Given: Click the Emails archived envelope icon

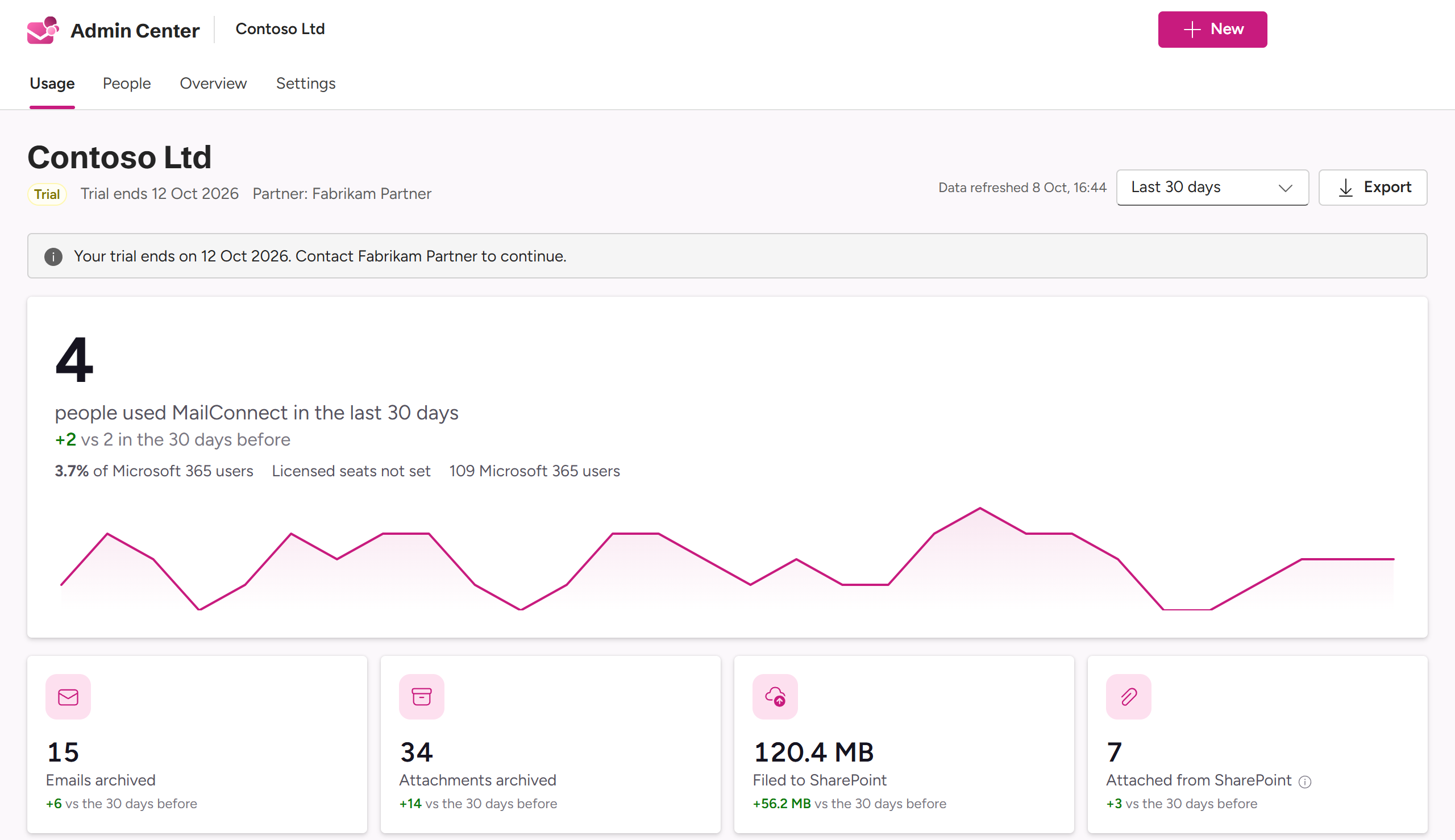Looking at the screenshot, I should tap(68, 697).
